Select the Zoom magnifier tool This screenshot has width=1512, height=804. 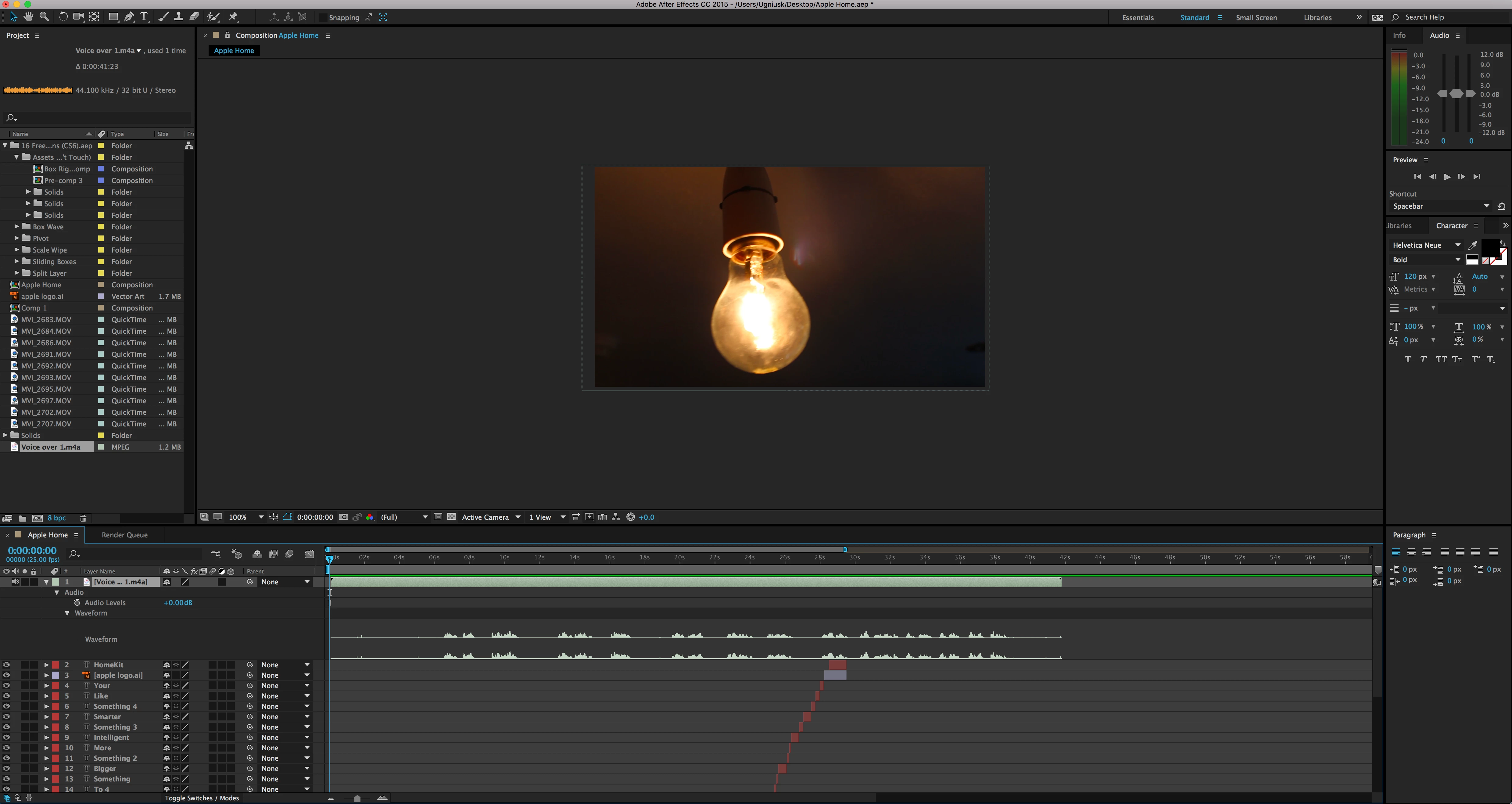[44, 17]
